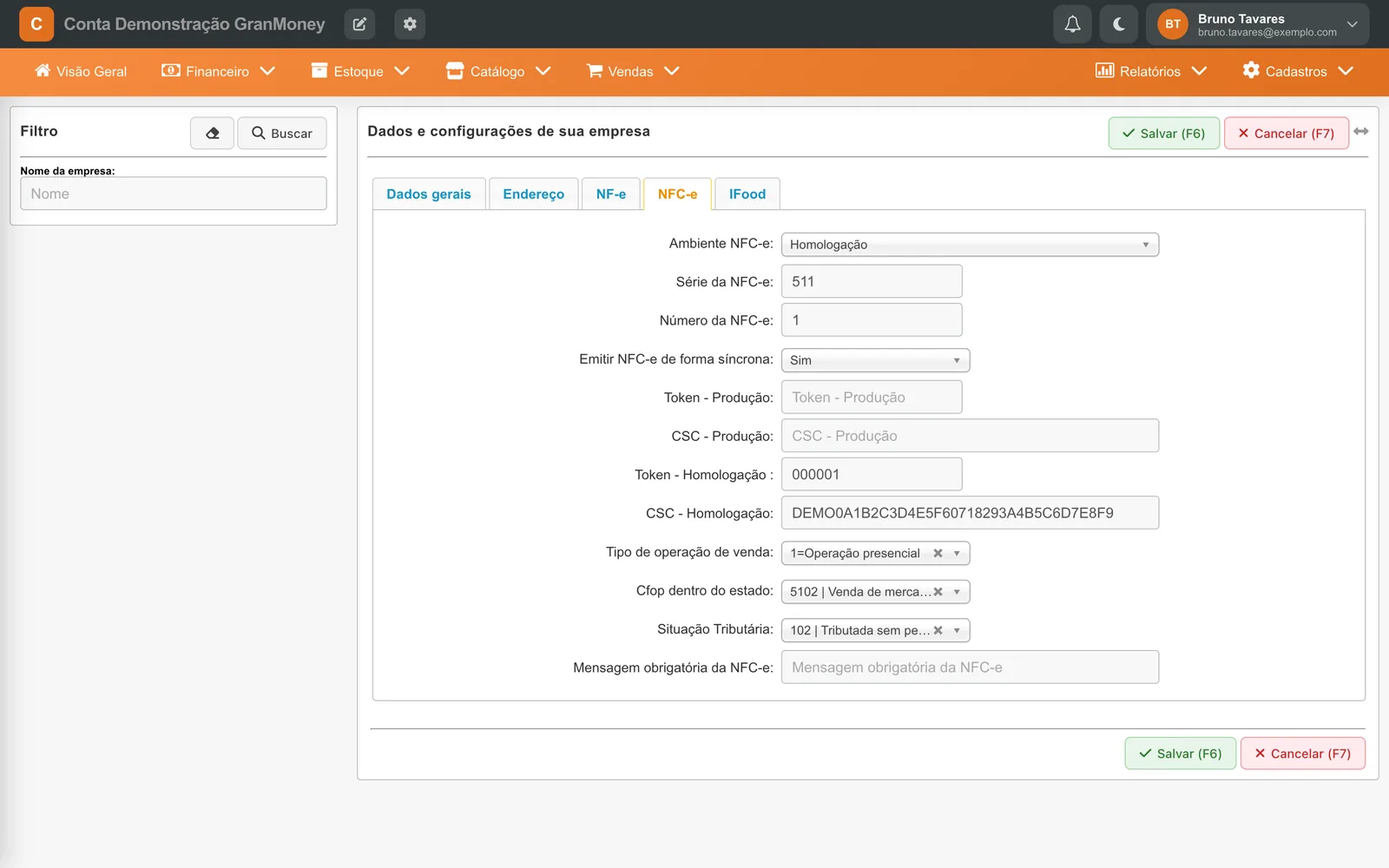Screen dimensions: 1389x868
Task: Click the BT user avatar
Action: 1173,24
